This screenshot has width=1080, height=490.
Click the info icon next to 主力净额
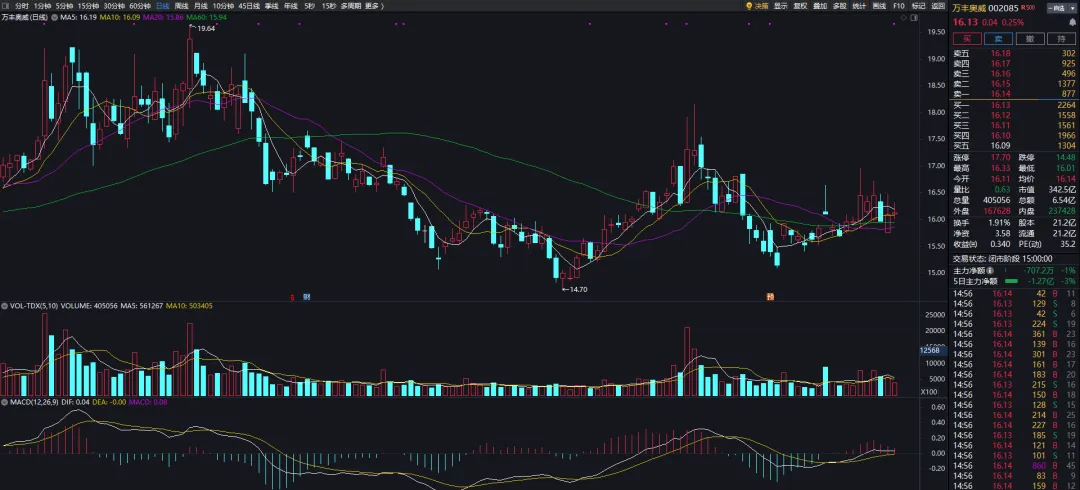990,271
